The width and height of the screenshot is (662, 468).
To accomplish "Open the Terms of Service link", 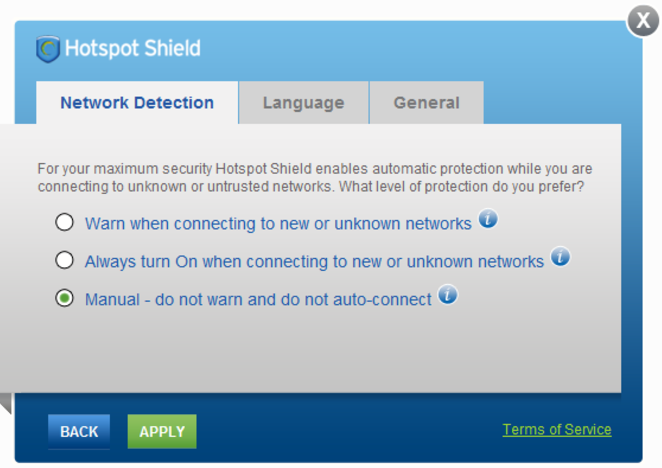I will (557, 430).
